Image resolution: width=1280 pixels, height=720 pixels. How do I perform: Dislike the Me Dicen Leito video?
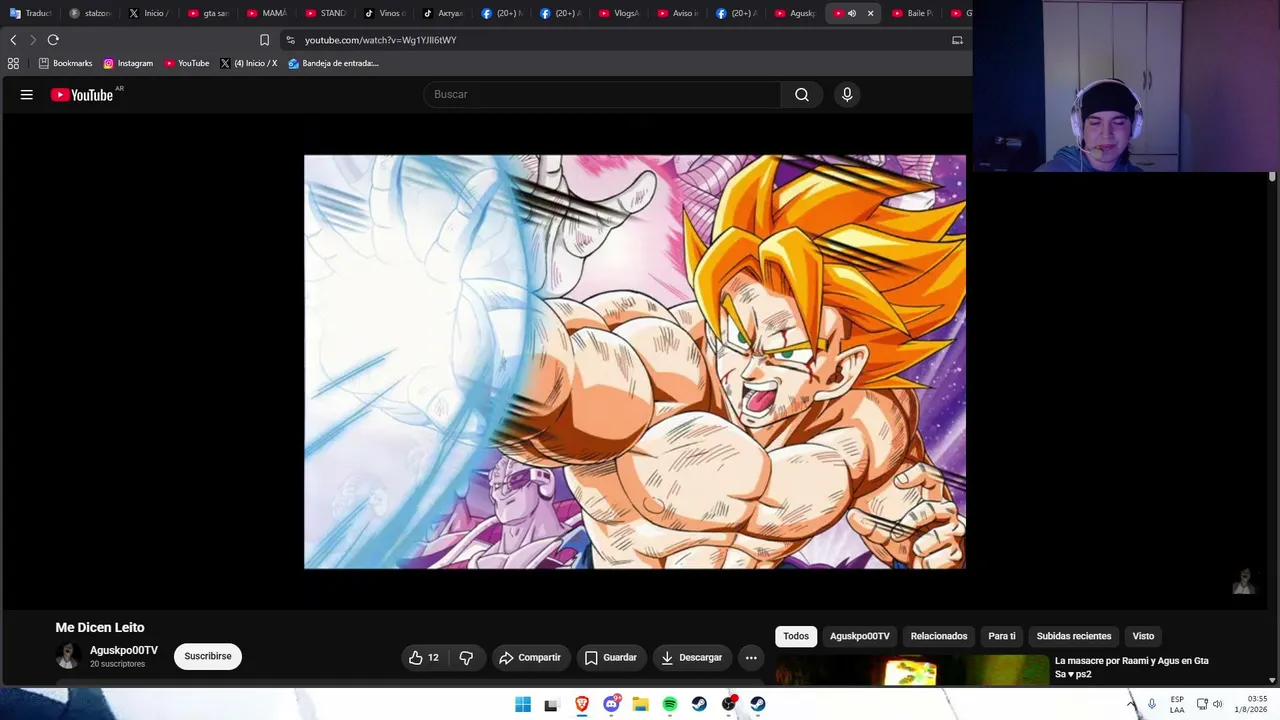coord(466,657)
